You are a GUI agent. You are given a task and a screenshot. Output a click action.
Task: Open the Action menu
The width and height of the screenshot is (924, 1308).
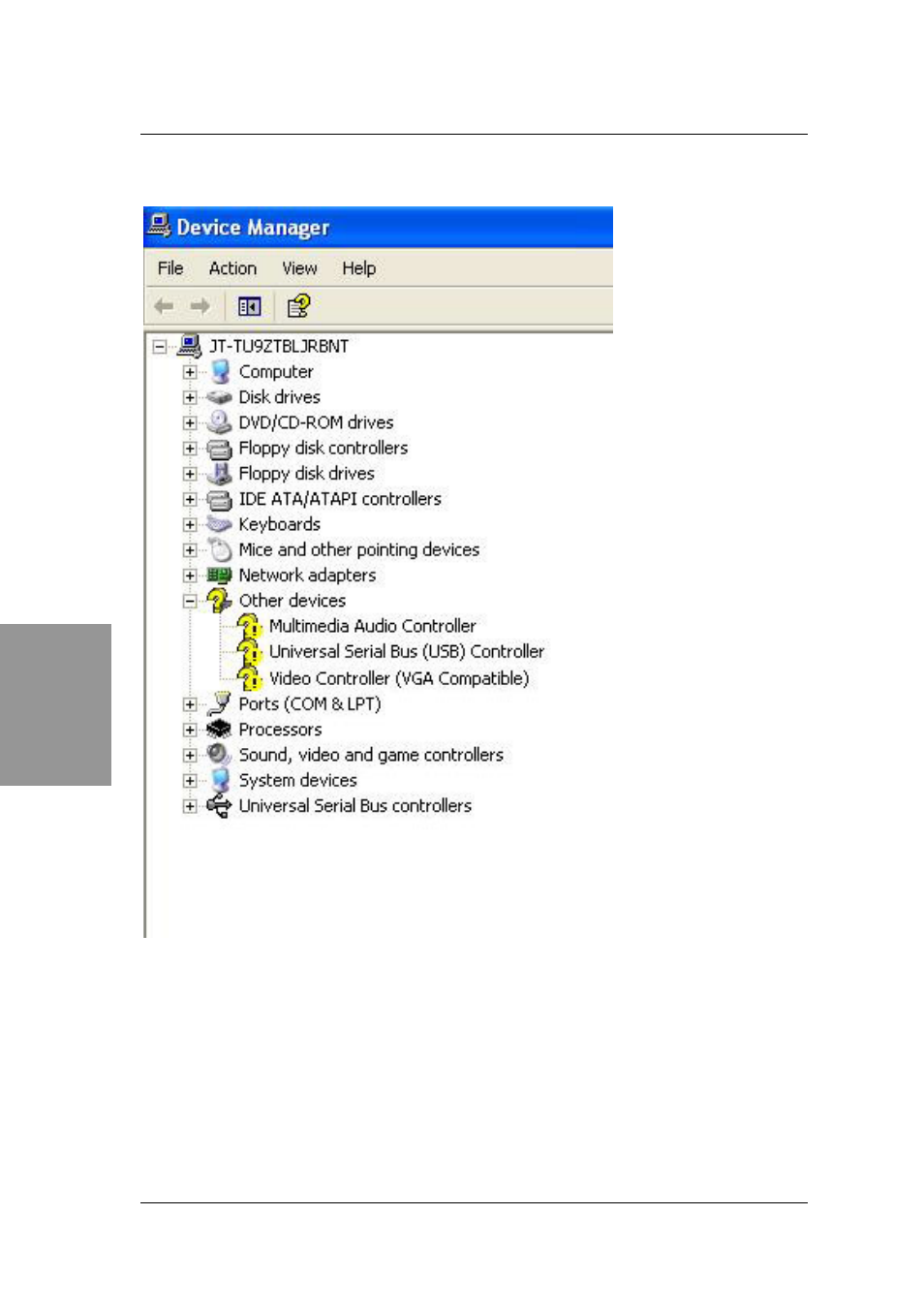point(232,268)
